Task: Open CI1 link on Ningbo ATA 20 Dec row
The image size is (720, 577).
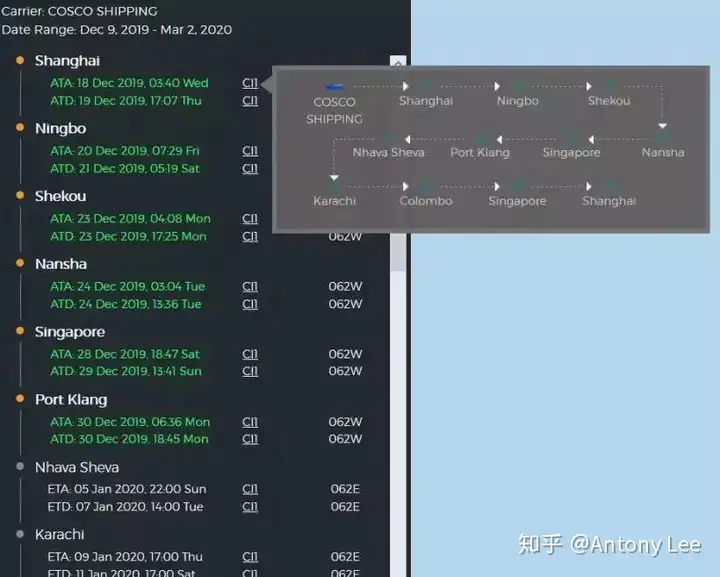Action: [250, 151]
